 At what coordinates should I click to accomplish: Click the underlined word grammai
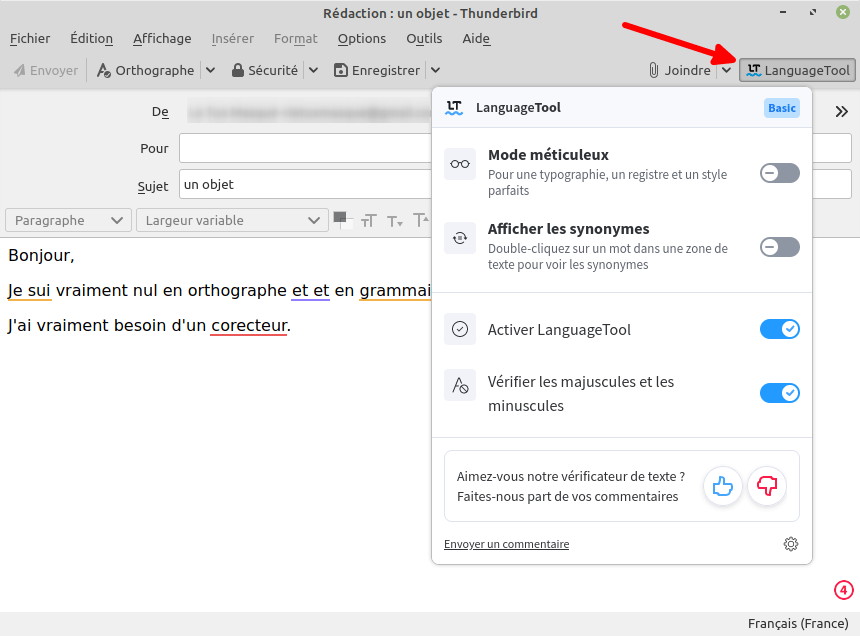coord(395,290)
